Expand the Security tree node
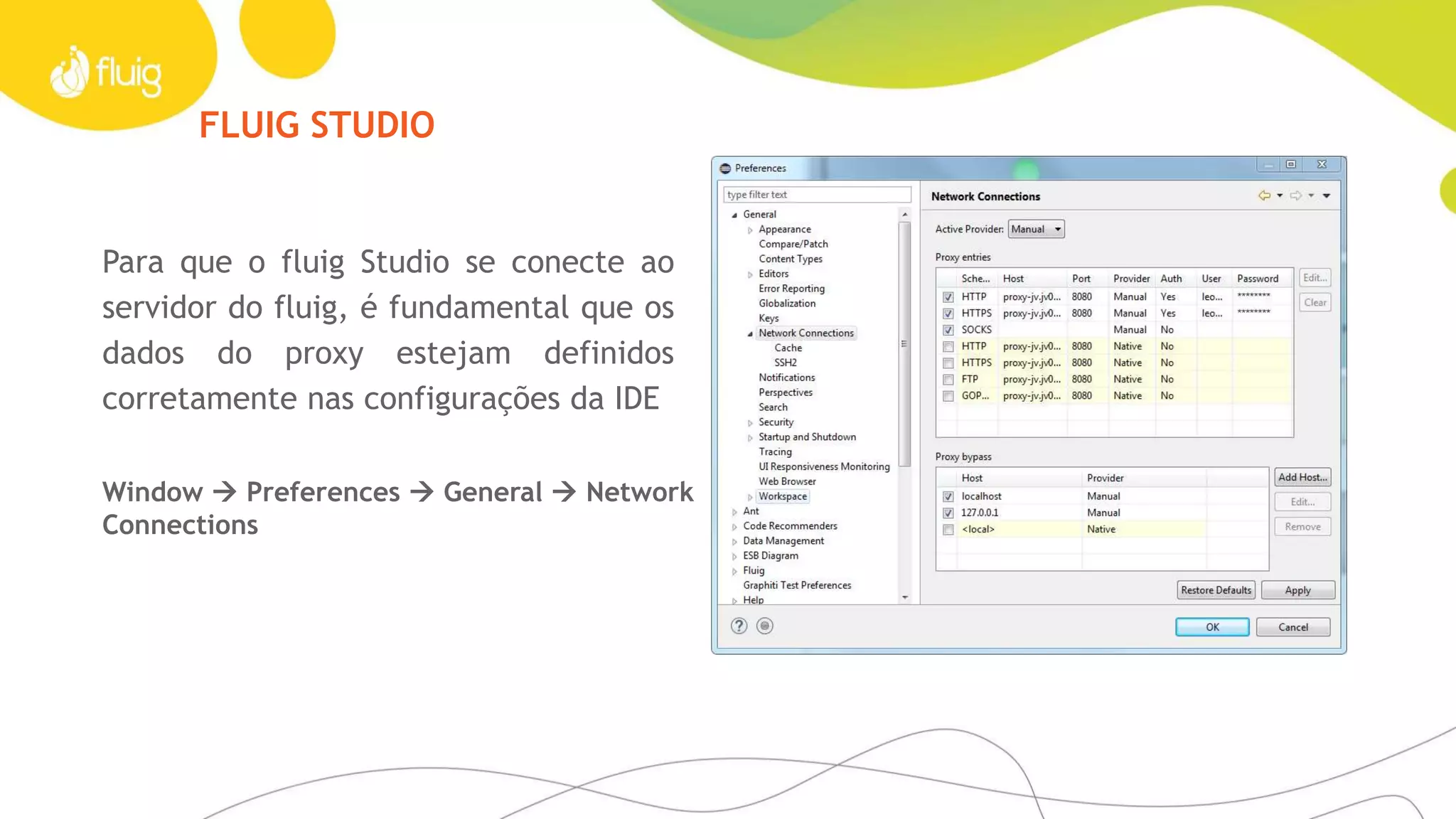The width and height of the screenshot is (1456, 819). coord(750,423)
